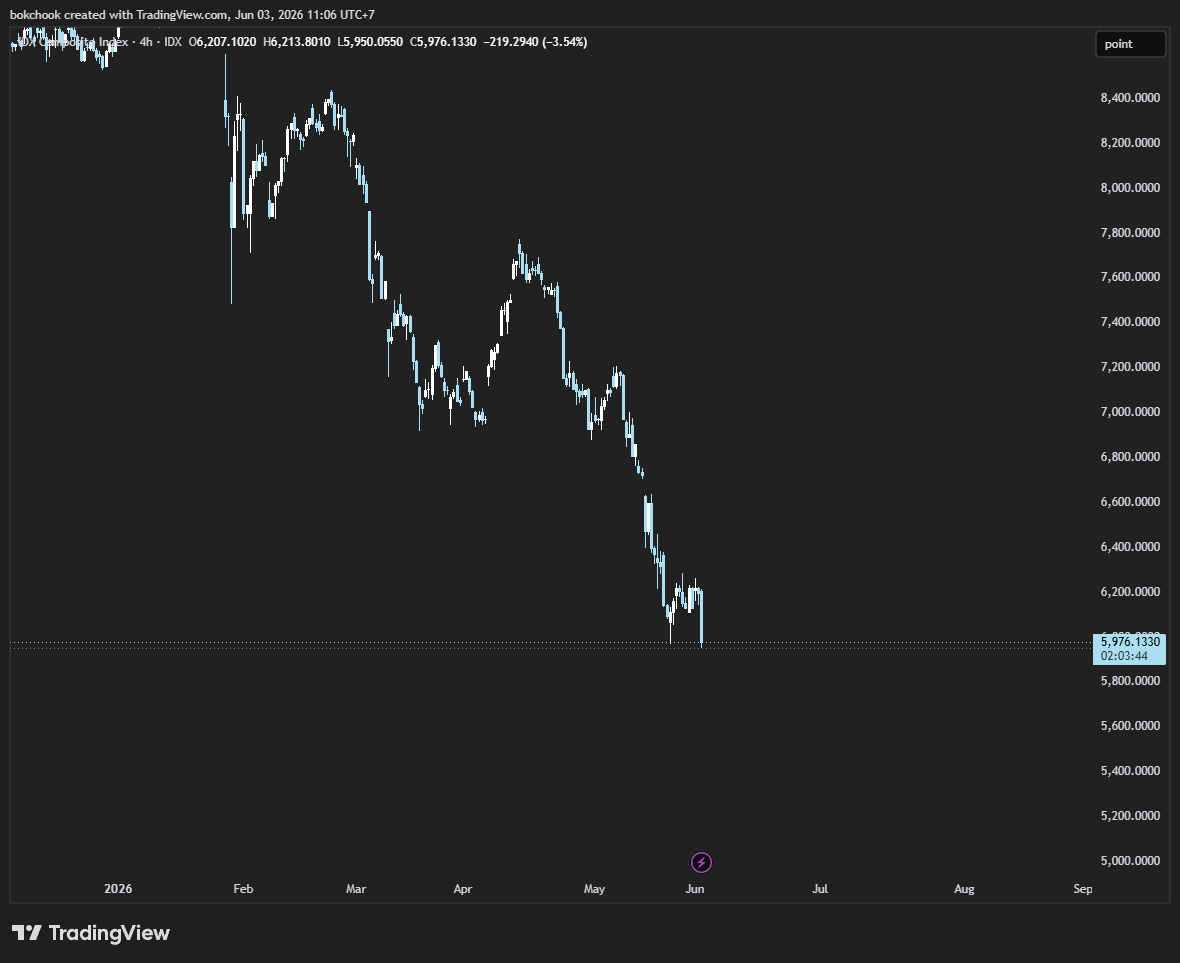
Task: Click the Aug label on time axis
Action: (964, 889)
